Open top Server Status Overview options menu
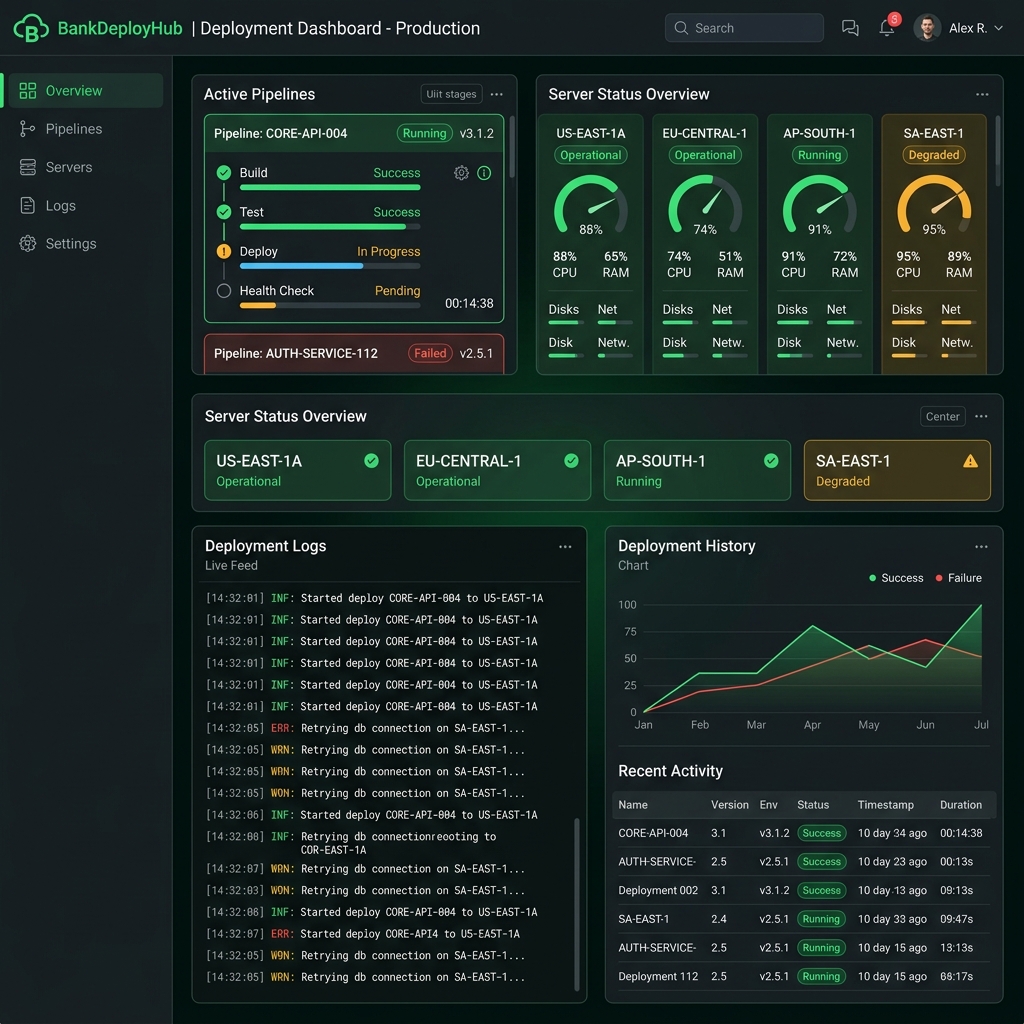 (982, 94)
